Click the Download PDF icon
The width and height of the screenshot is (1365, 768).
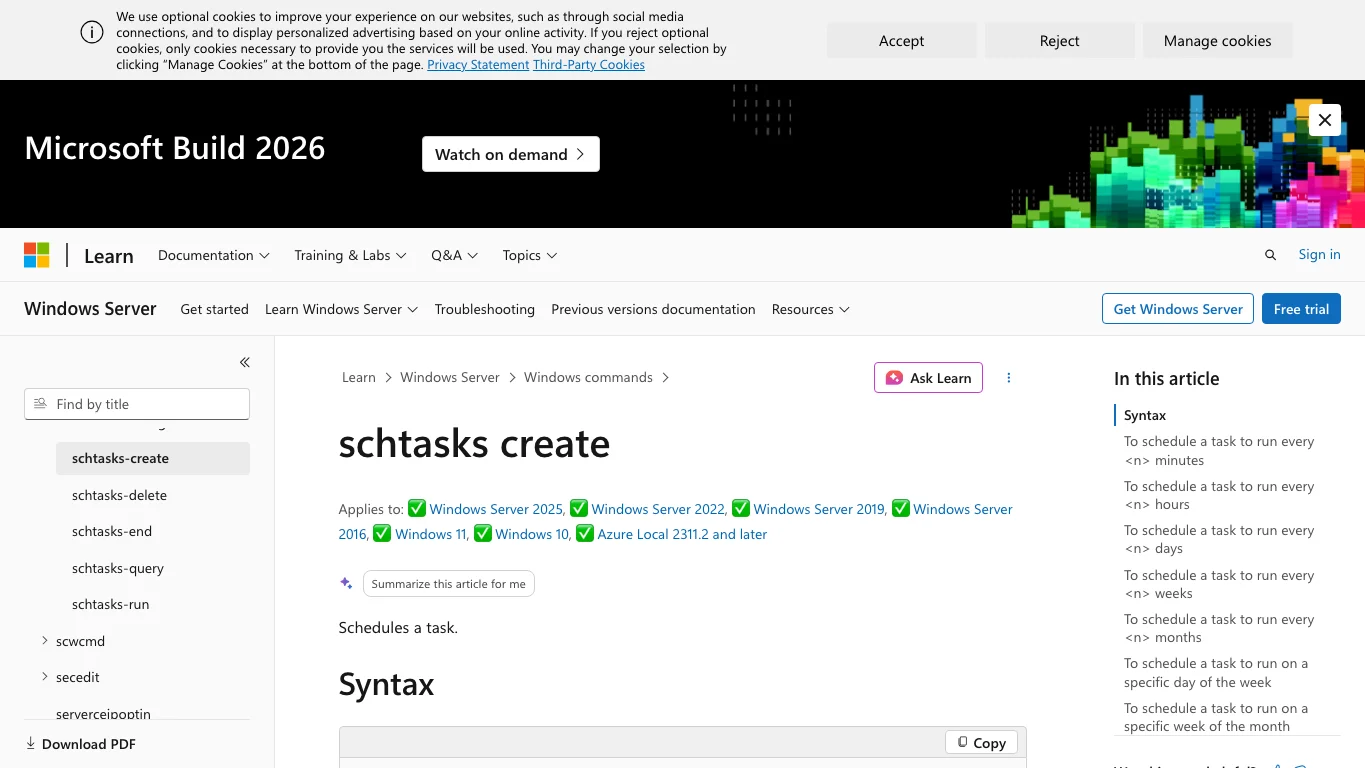pos(30,743)
